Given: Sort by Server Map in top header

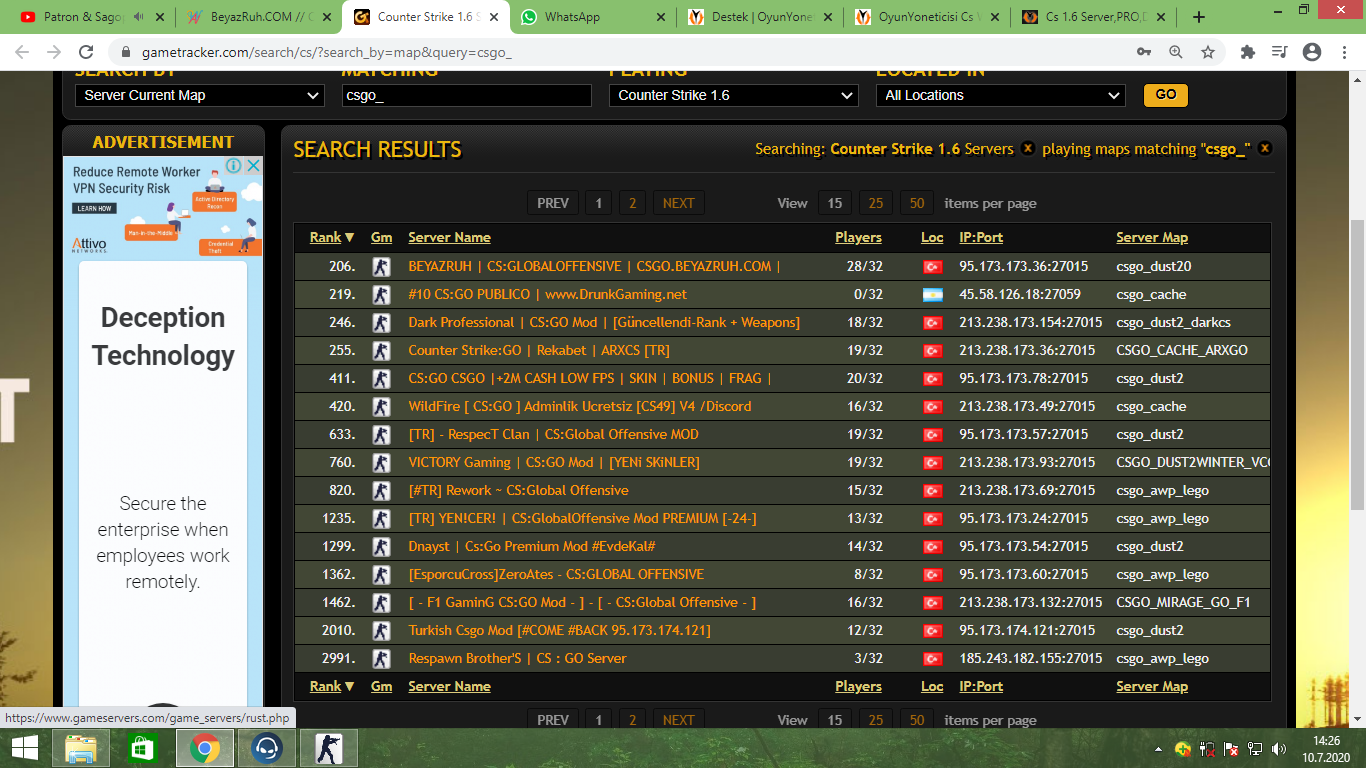Looking at the screenshot, I should click(x=1152, y=238).
